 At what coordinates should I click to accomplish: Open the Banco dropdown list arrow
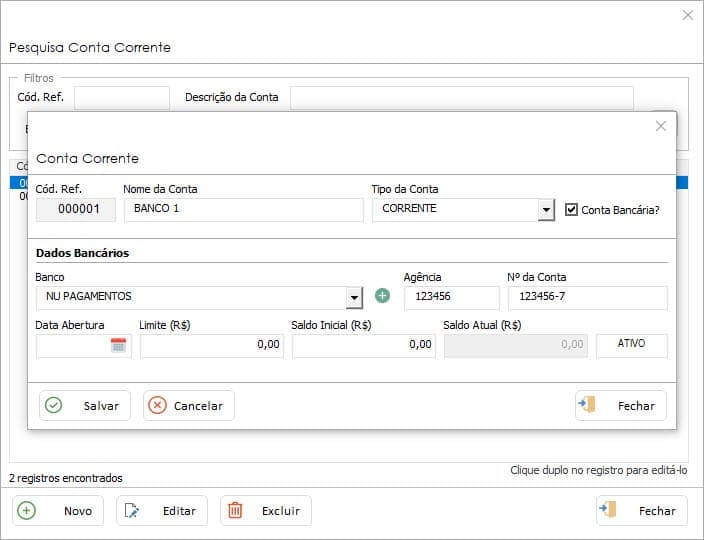[x=353, y=297]
